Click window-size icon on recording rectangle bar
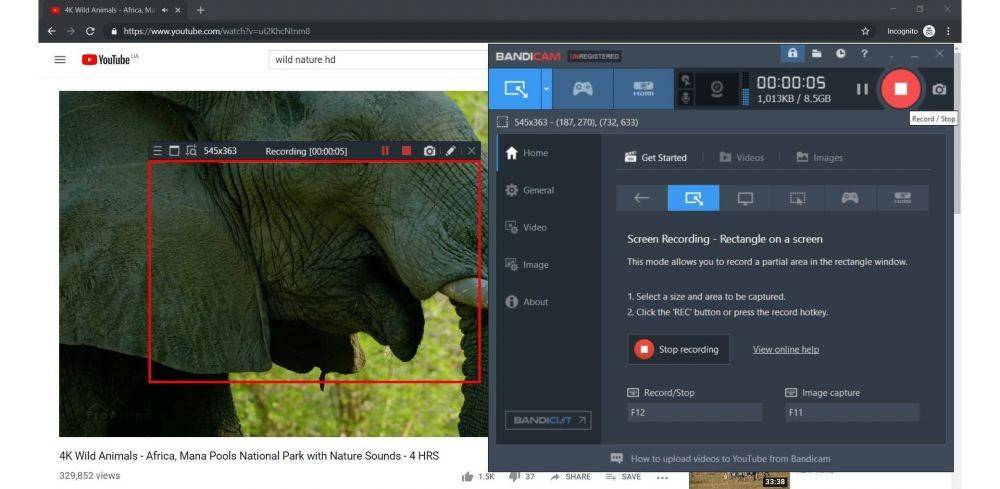Image resolution: width=1000 pixels, height=489 pixels. pos(174,151)
